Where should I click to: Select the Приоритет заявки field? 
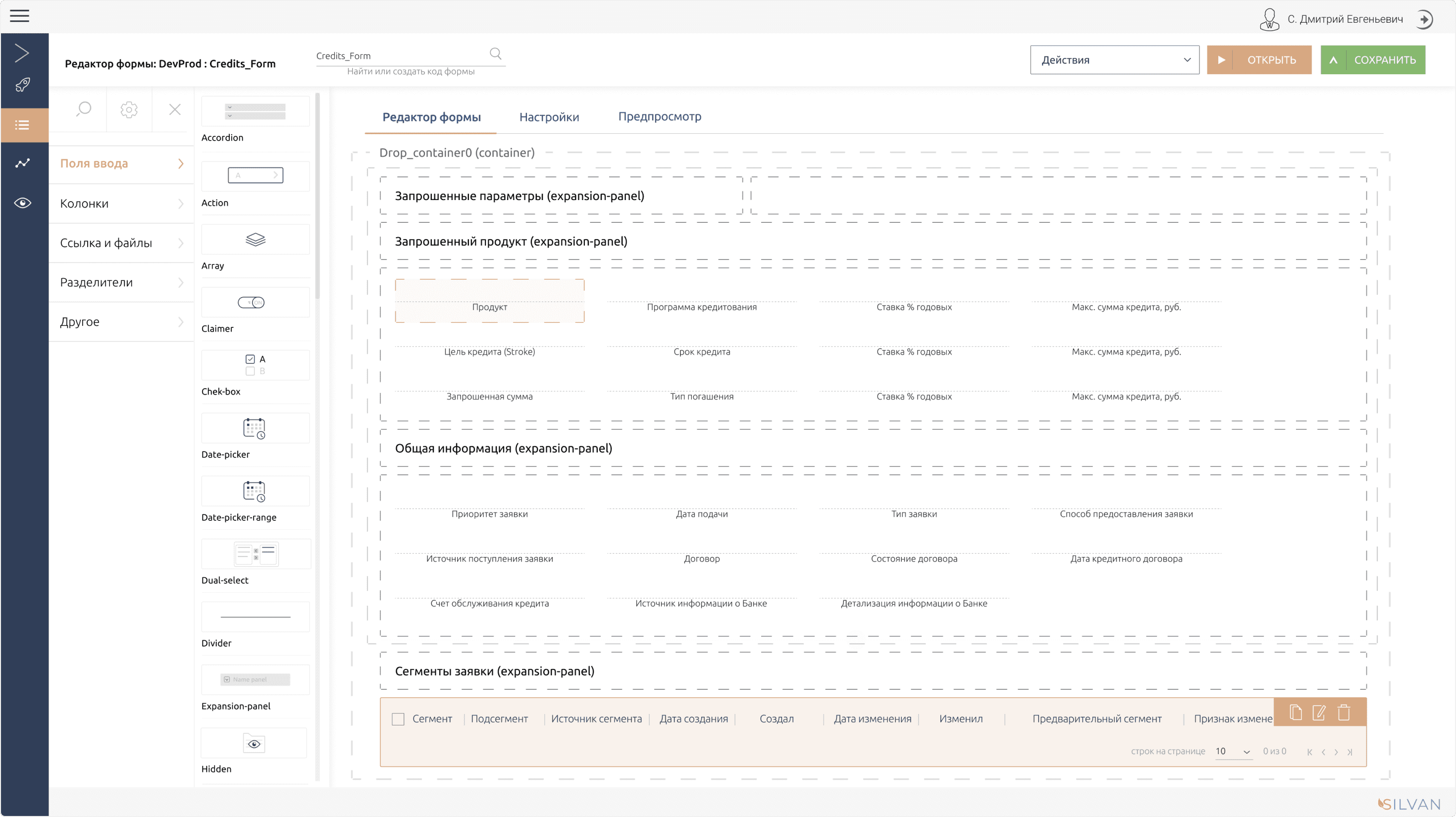coord(489,508)
